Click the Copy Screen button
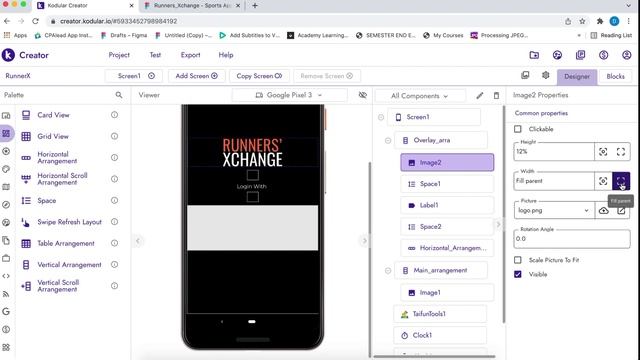The height and width of the screenshot is (360, 640). click(x=259, y=76)
